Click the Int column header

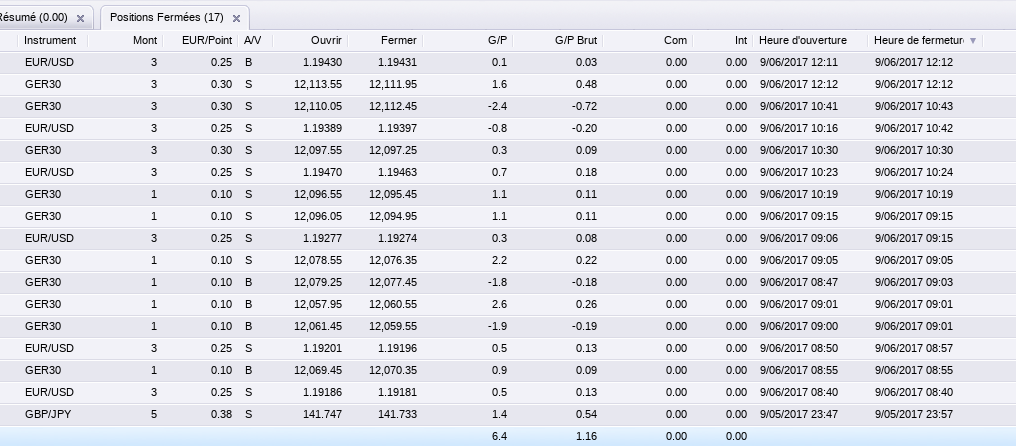coord(740,41)
